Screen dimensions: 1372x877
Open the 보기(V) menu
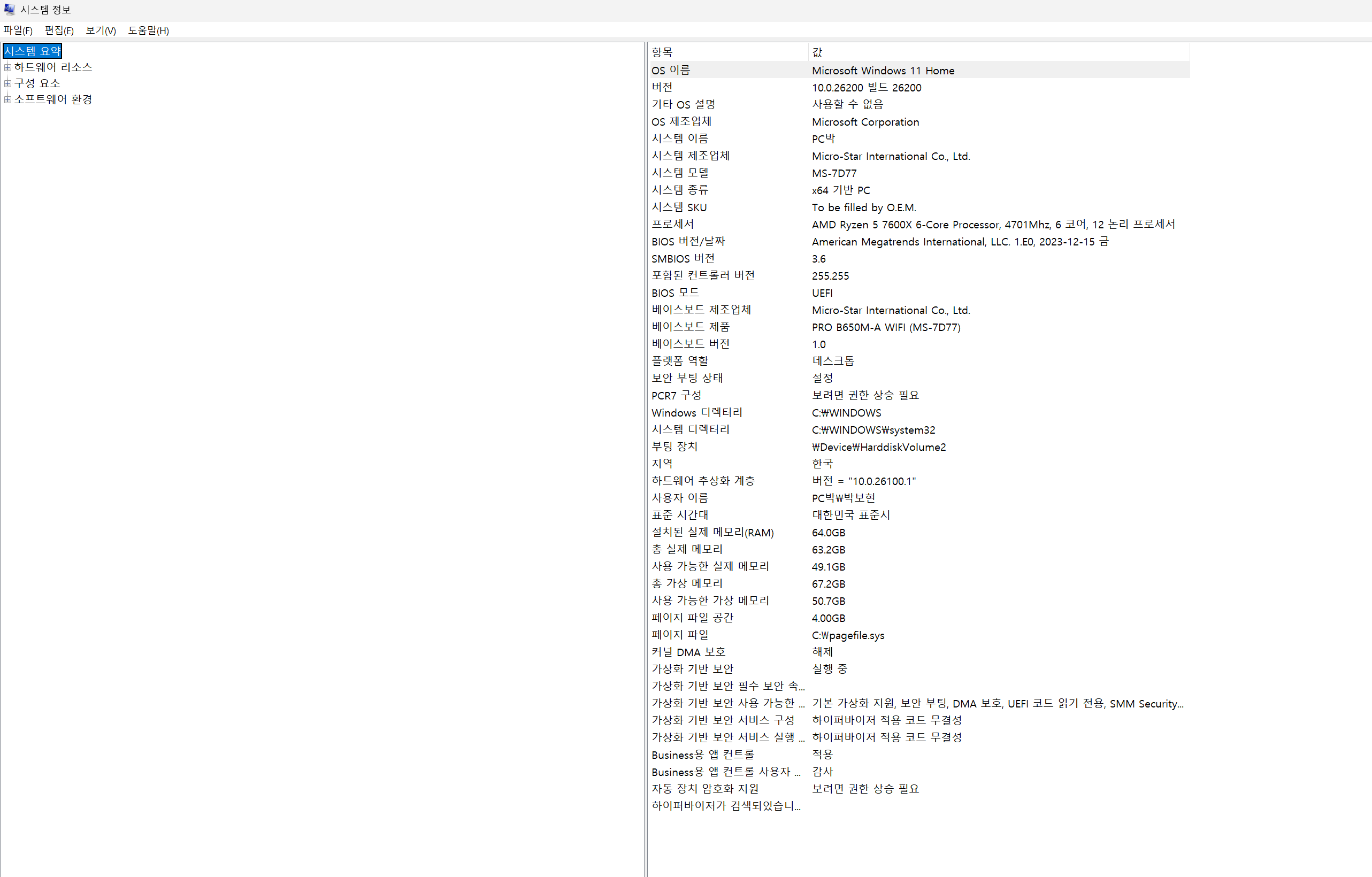click(101, 31)
